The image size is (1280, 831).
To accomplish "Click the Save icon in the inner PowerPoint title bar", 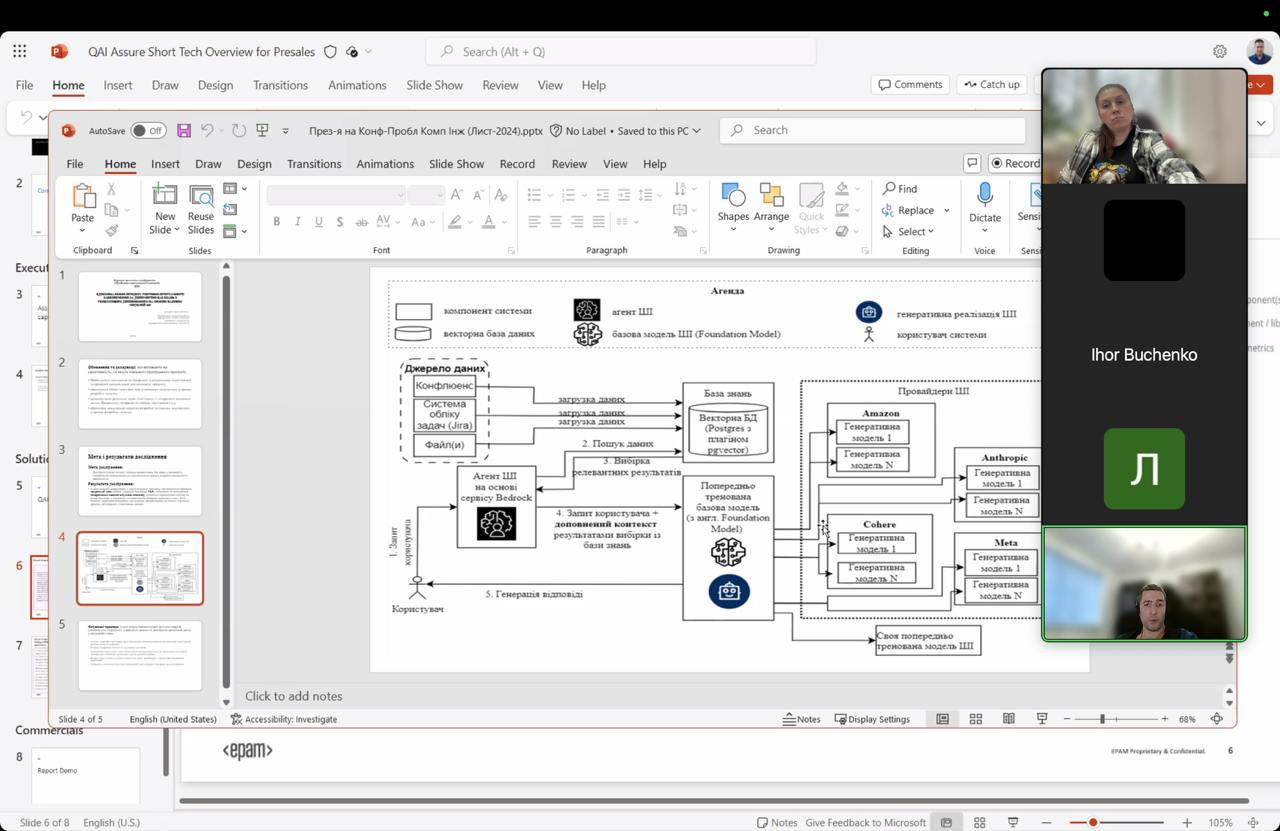I will [184, 131].
